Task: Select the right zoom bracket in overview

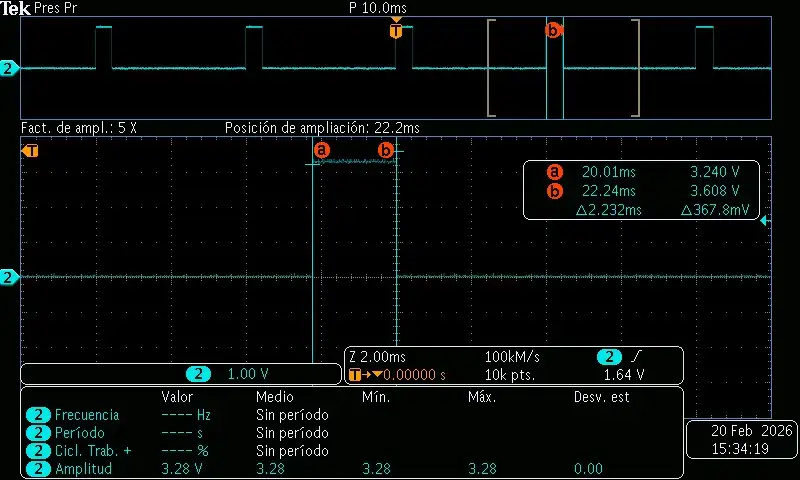Action: click(x=636, y=68)
